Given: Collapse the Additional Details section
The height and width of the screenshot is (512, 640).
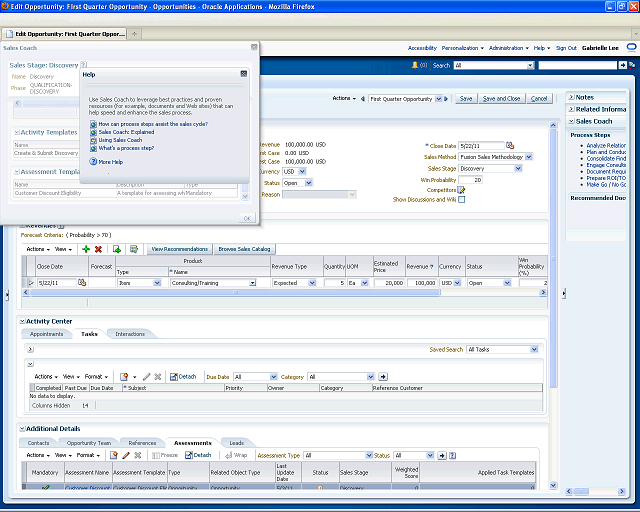Looking at the screenshot, I should point(22,429).
